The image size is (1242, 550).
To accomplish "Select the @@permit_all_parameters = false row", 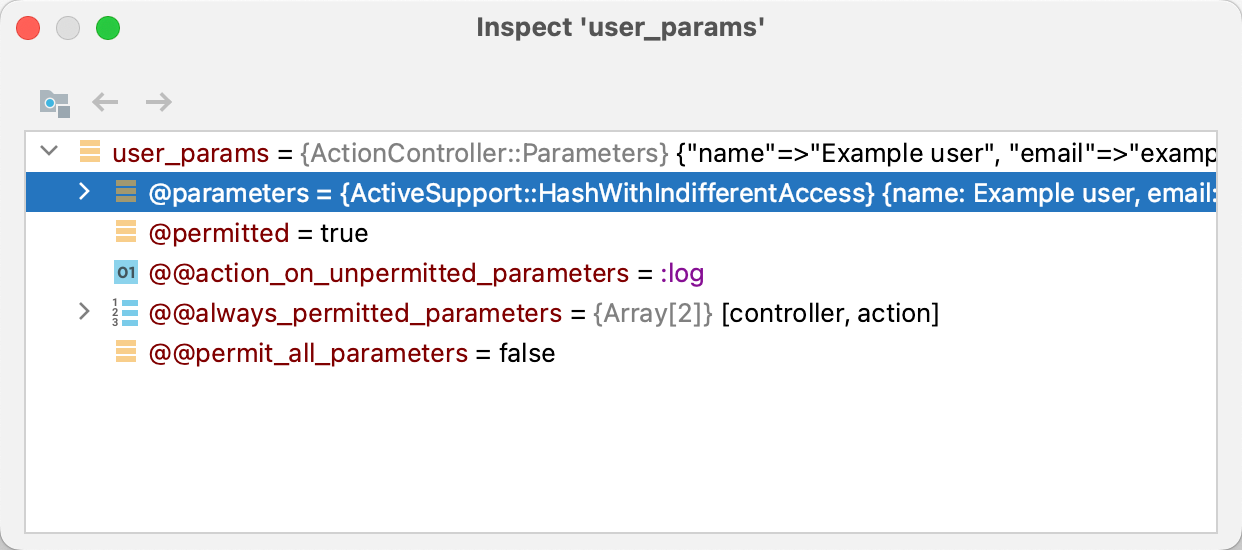I will (350, 353).
